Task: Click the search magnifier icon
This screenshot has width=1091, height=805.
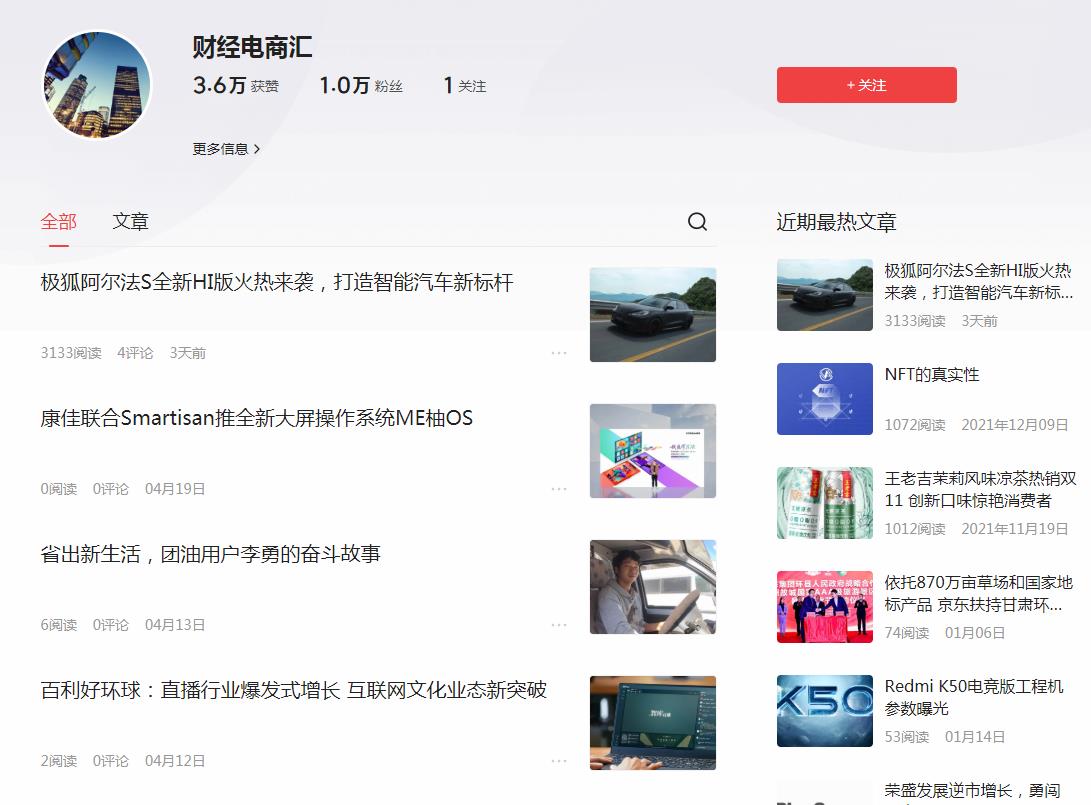Action: (x=696, y=221)
